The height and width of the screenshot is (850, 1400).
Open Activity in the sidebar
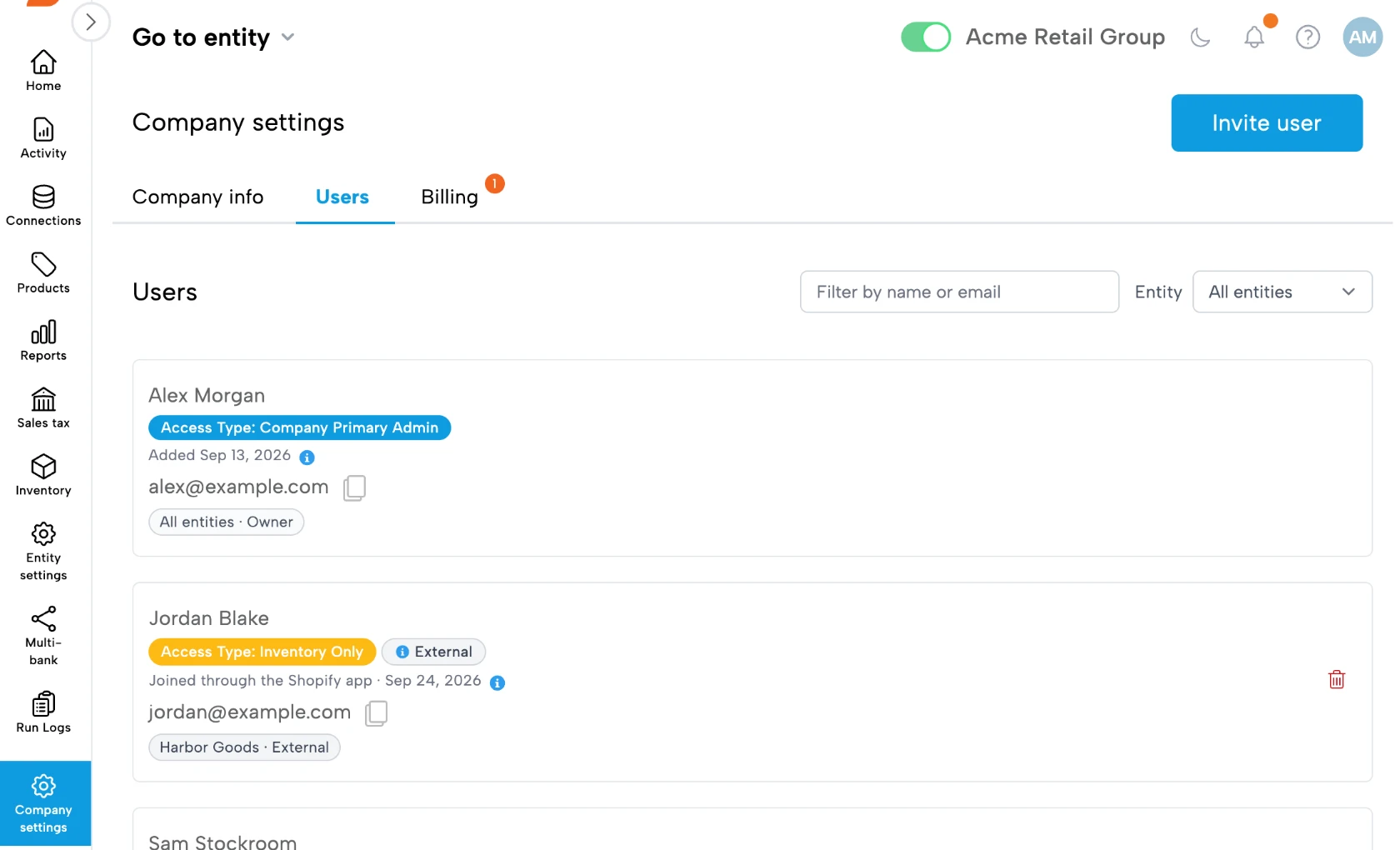point(43,138)
